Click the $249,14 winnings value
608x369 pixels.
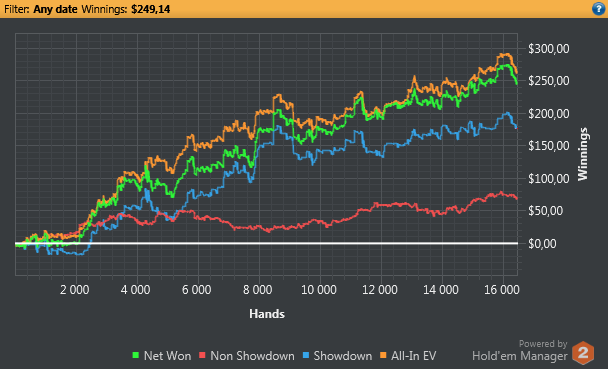tap(150, 9)
